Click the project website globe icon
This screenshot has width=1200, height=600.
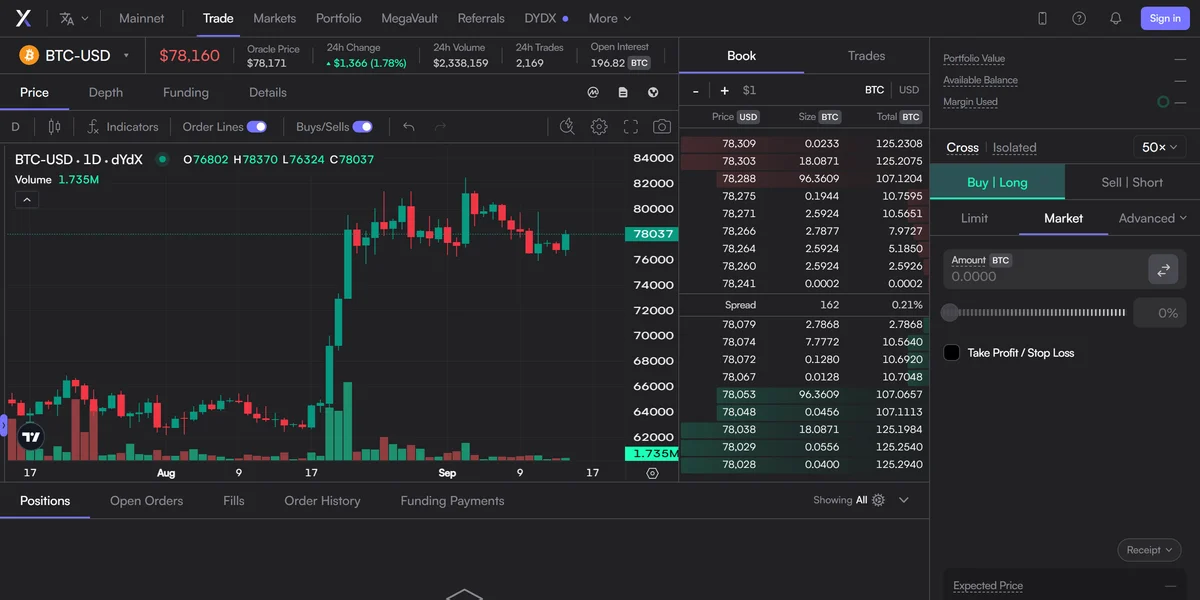pyautogui.click(x=653, y=92)
